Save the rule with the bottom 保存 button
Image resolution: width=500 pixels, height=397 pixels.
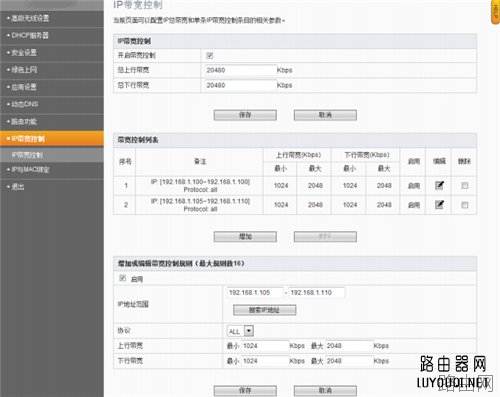click(x=245, y=390)
